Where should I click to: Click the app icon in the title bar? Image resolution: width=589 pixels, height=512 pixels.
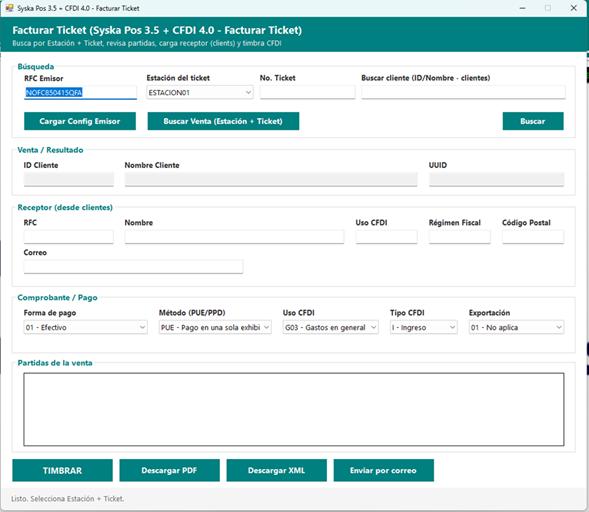pyautogui.click(x=9, y=8)
